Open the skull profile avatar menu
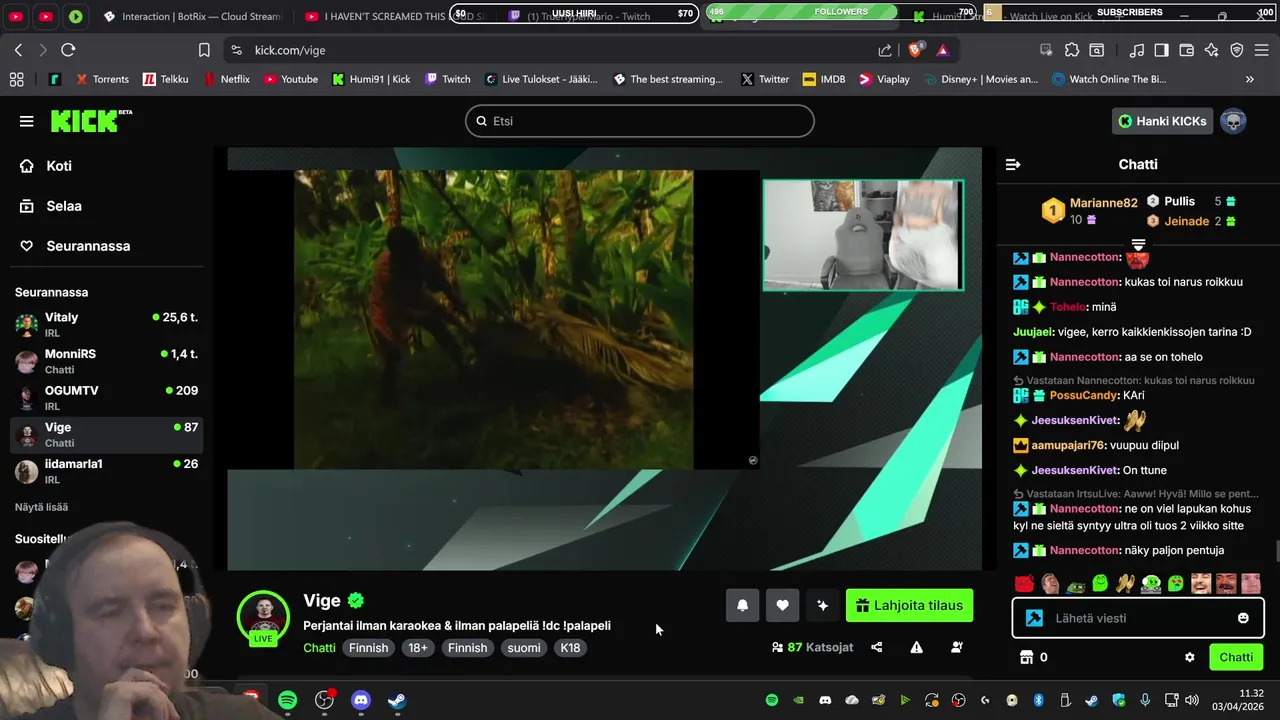1280x720 pixels. pos(1233,121)
